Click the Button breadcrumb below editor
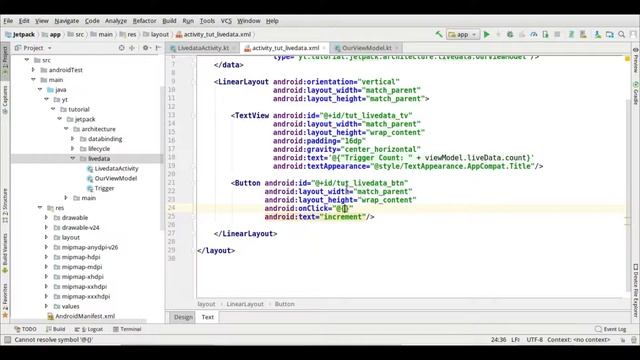This screenshot has height=360, width=640. coord(284,304)
